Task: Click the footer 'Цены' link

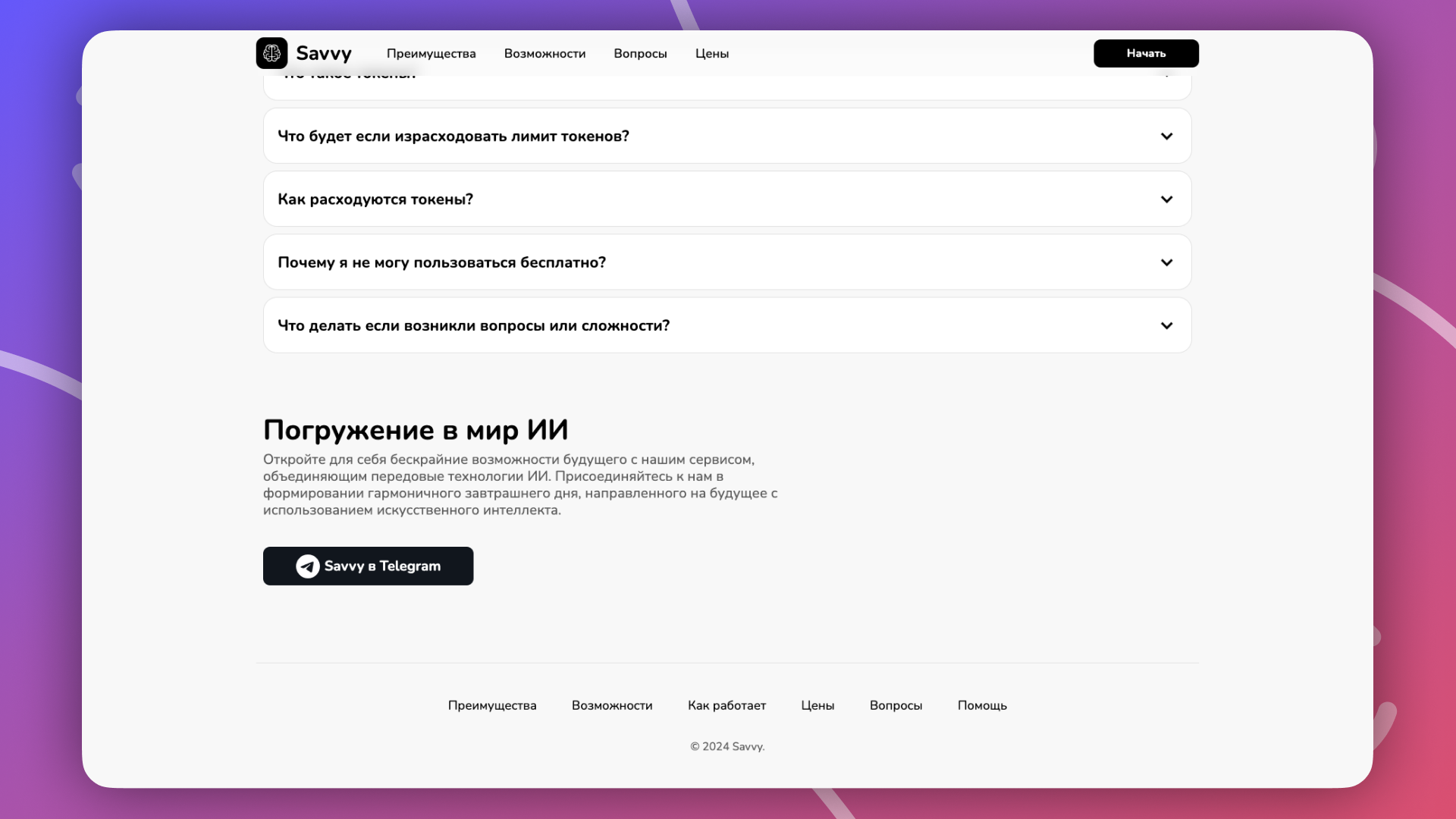Action: (x=817, y=705)
